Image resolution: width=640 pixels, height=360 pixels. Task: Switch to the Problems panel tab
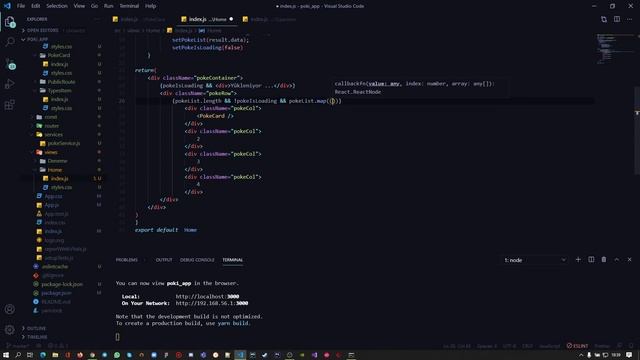[x=127, y=260]
